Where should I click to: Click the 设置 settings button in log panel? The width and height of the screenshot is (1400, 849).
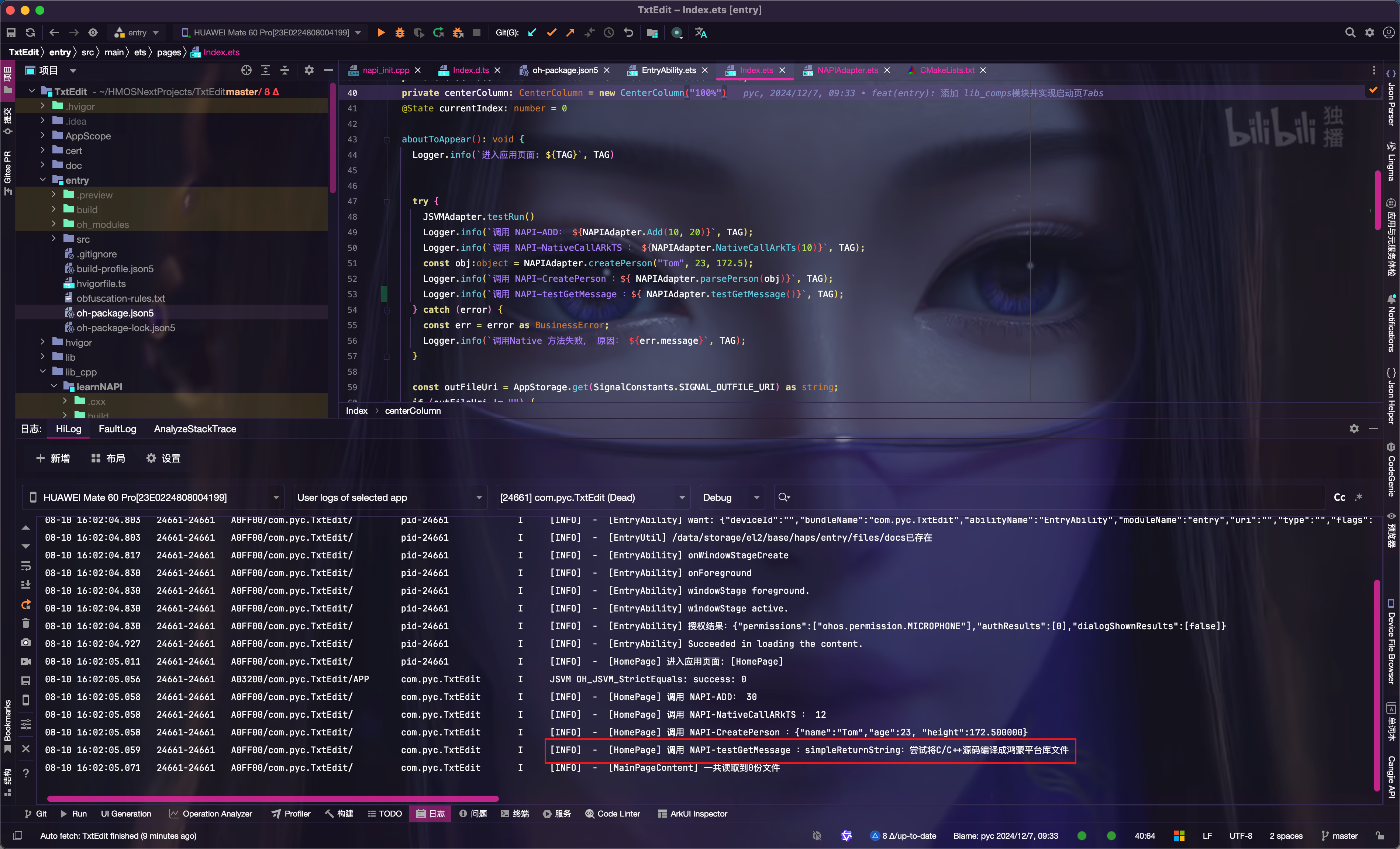click(163, 458)
